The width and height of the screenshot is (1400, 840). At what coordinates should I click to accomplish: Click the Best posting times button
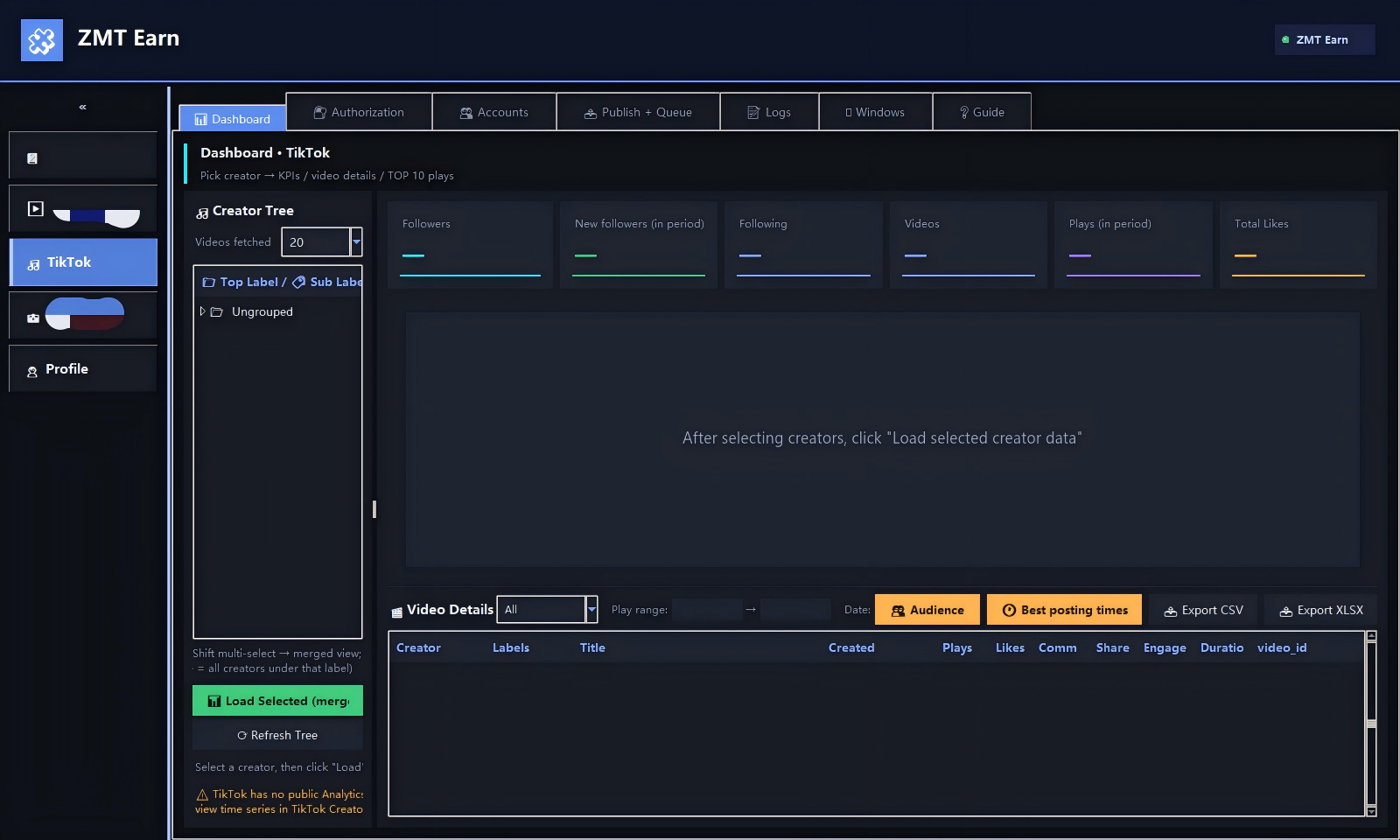tap(1064, 610)
